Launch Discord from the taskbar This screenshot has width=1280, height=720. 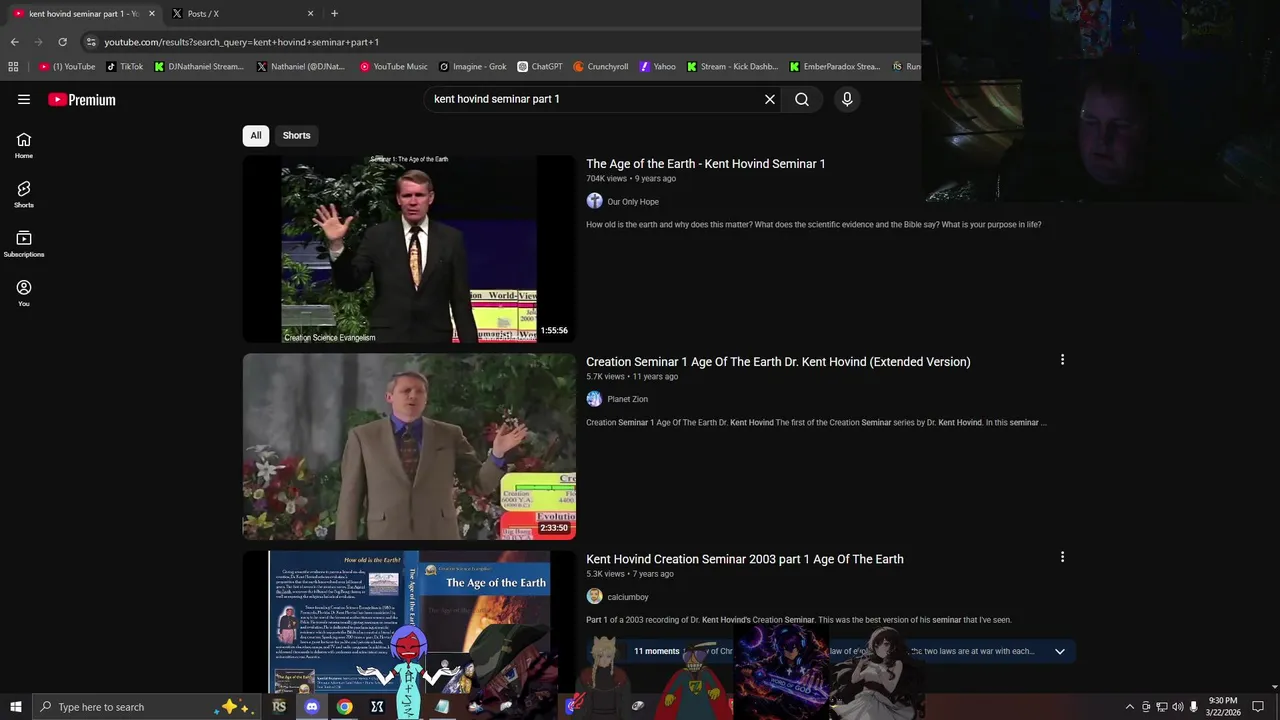311,707
